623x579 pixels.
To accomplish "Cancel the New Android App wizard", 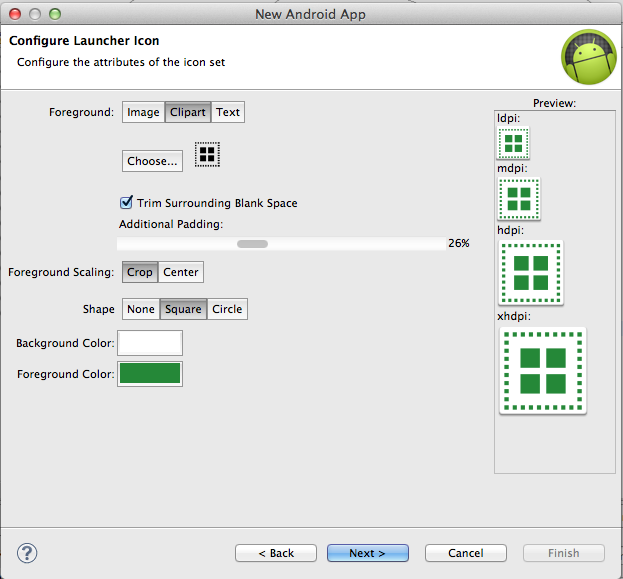I will 466,553.
